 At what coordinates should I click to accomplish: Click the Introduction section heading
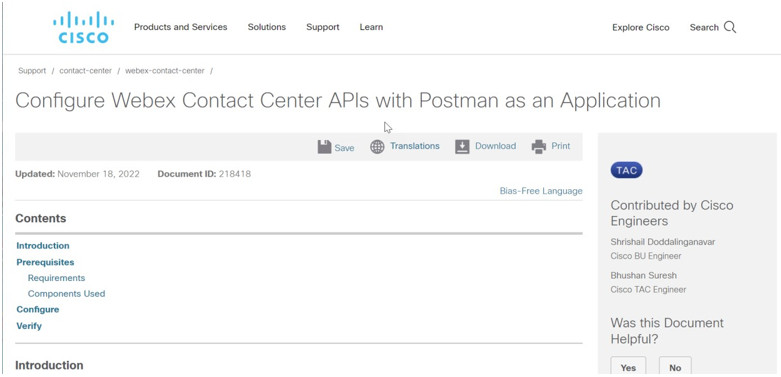tap(49, 365)
